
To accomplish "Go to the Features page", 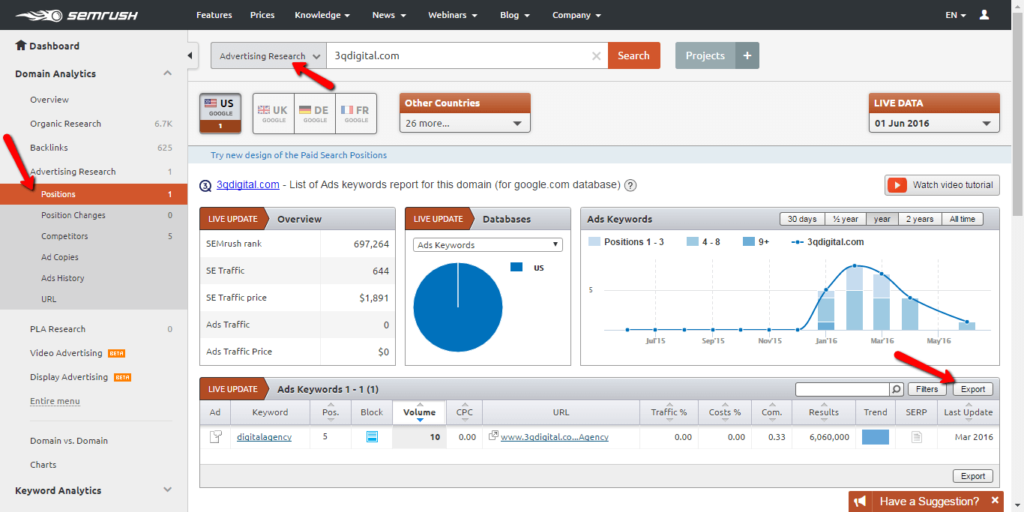I will point(214,15).
